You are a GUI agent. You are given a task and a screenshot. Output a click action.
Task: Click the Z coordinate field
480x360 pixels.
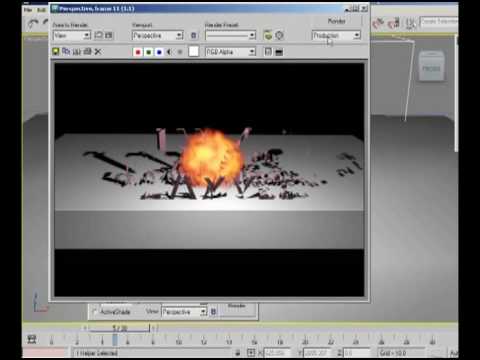357,353
